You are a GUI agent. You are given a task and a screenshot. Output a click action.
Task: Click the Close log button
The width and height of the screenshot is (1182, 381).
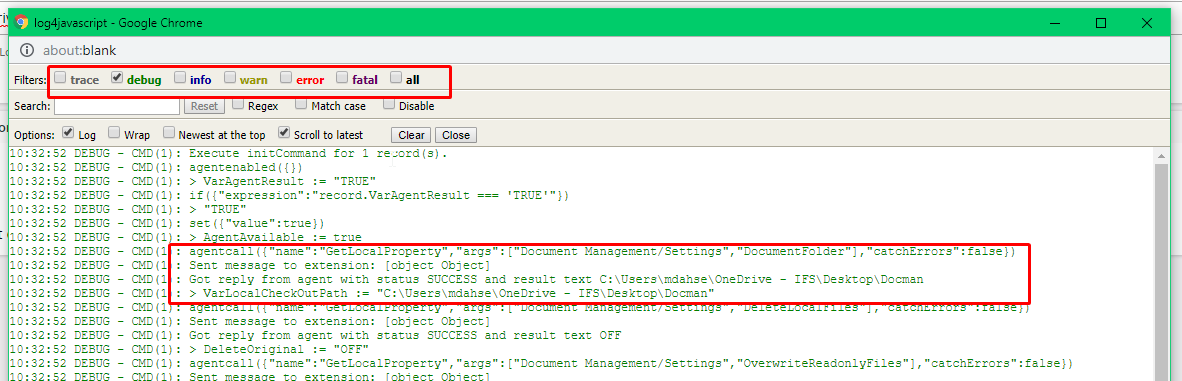[x=456, y=135]
